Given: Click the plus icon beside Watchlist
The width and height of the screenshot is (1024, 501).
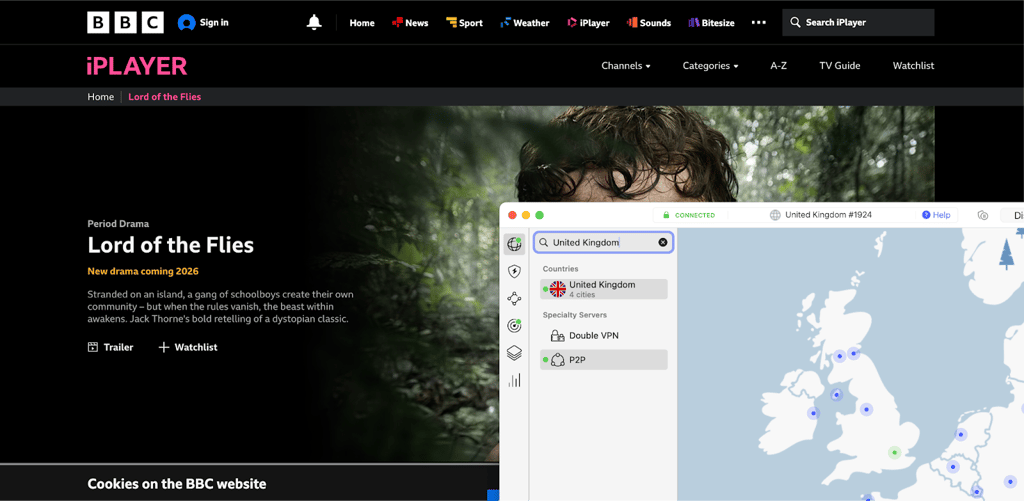Looking at the screenshot, I should tap(164, 347).
